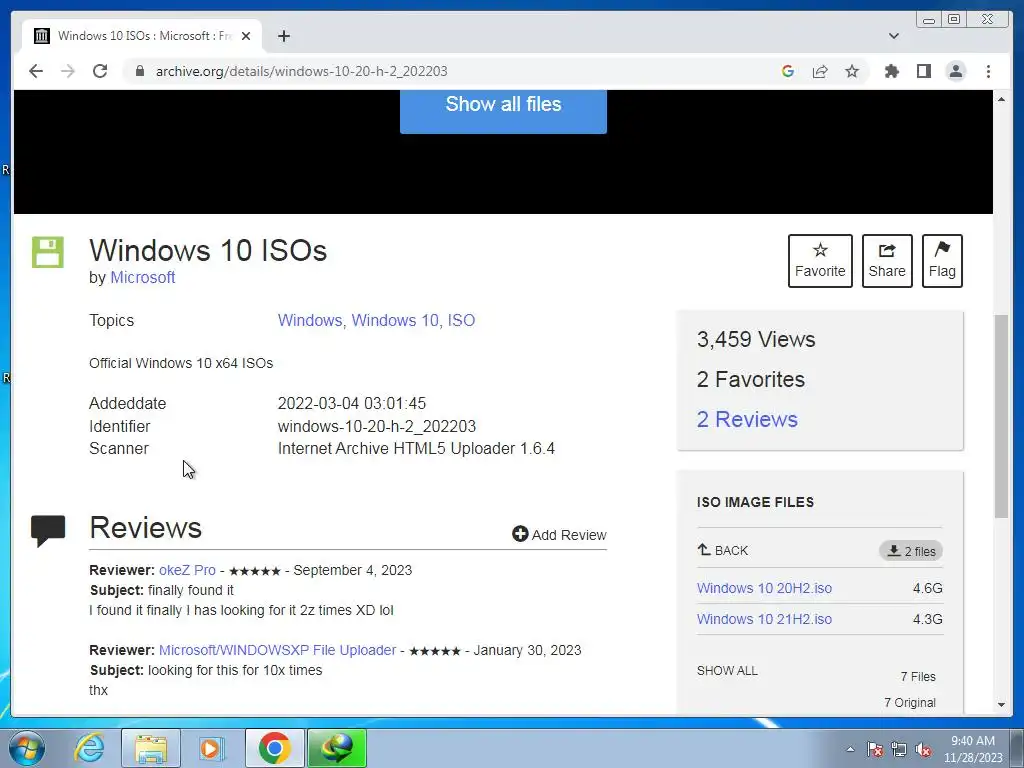The height and width of the screenshot is (768, 1024).
Task: Toggle the side panel icon
Action: [923, 71]
